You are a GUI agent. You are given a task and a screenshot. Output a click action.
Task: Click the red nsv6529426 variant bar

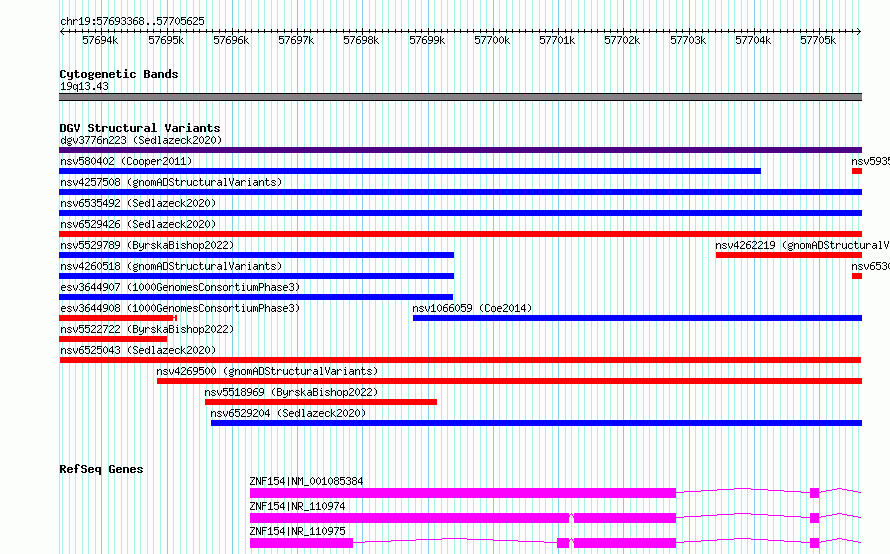460,234
